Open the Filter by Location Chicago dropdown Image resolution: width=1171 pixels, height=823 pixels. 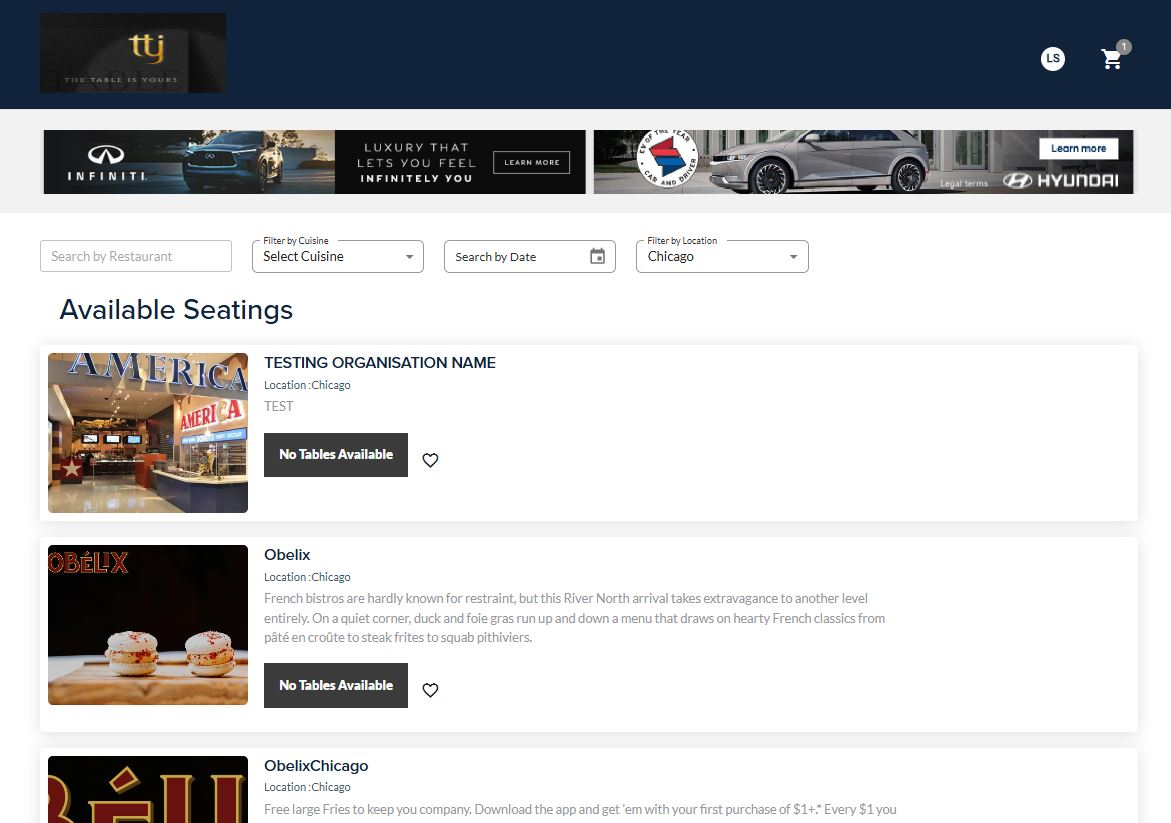point(722,256)
